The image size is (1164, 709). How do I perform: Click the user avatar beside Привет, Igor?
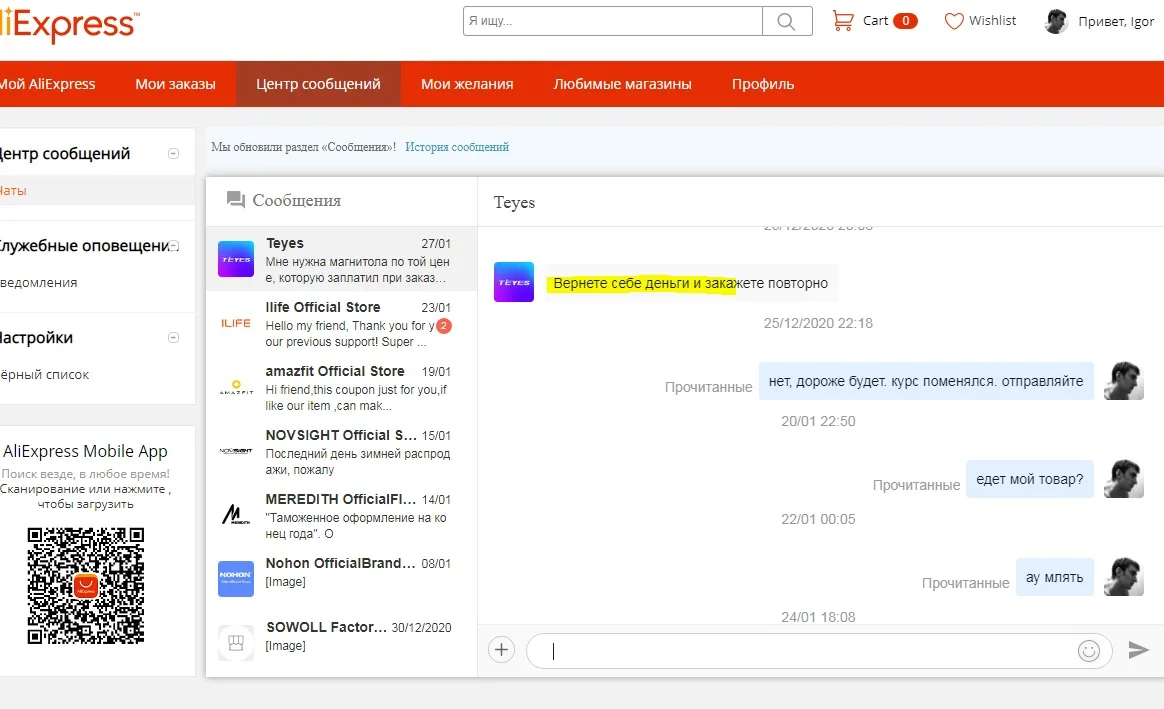tap(1056, 21)
